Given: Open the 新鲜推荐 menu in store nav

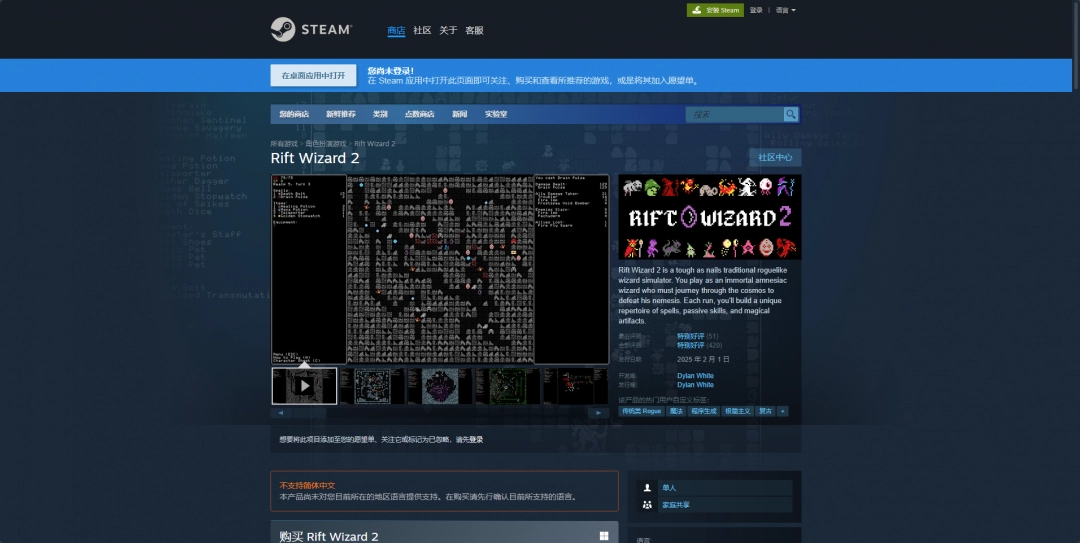Looking at the screenshot, I should point(340,115).
